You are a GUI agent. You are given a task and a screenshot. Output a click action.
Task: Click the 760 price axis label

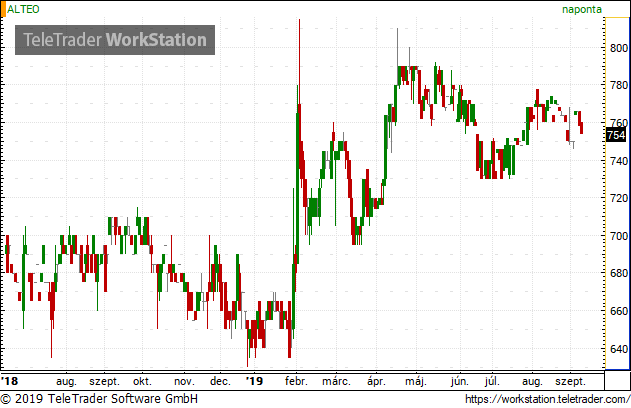pyautogui.click(x=619, y=123)
